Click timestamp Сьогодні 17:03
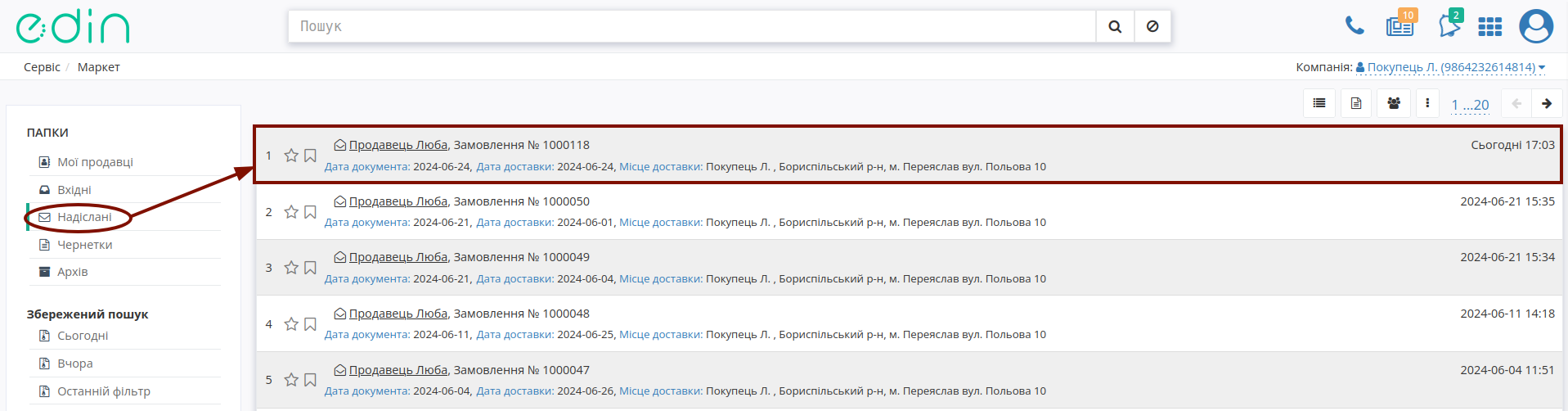The width and height of the screenshot is (1568, 411). click(x=1512, y=145)
